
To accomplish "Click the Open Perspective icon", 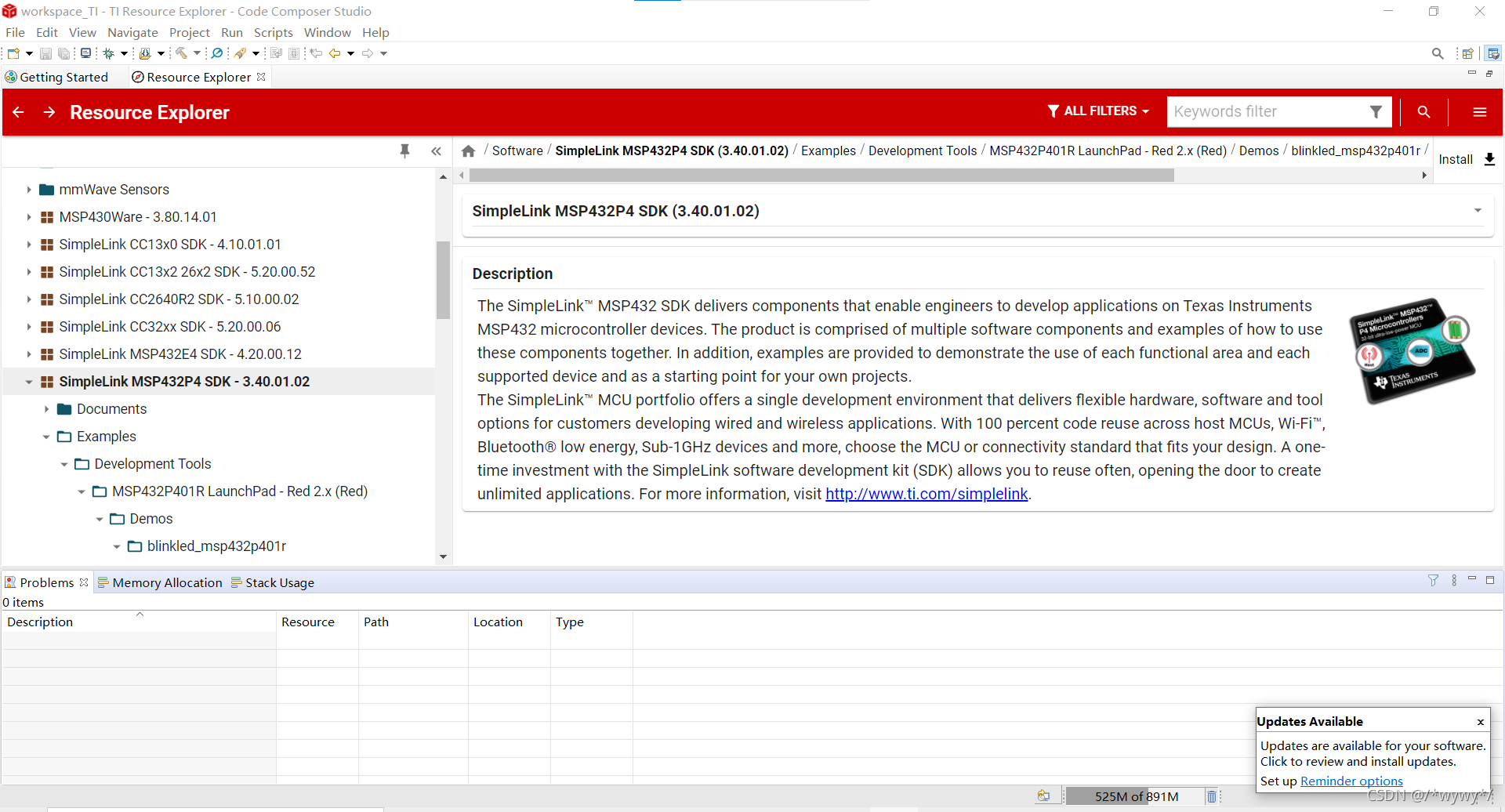I will point(1468,53).
